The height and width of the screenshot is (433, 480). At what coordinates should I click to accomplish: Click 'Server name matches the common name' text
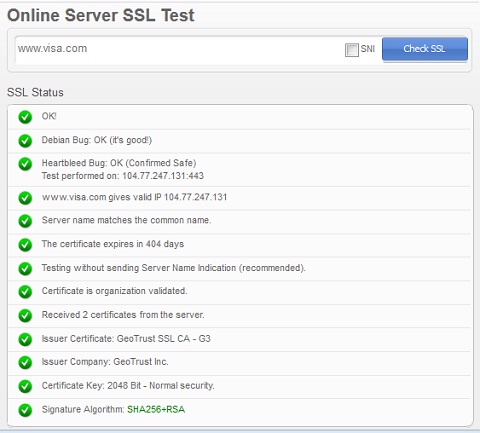[x=126, y=220]
